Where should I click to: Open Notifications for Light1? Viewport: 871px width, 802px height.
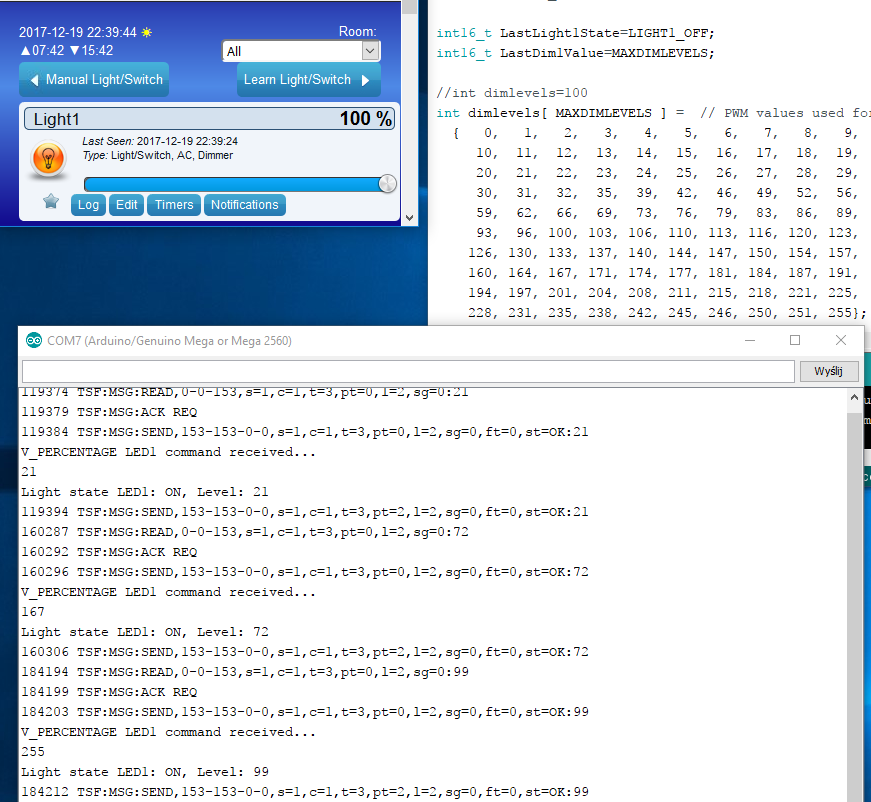pos(245,205)
